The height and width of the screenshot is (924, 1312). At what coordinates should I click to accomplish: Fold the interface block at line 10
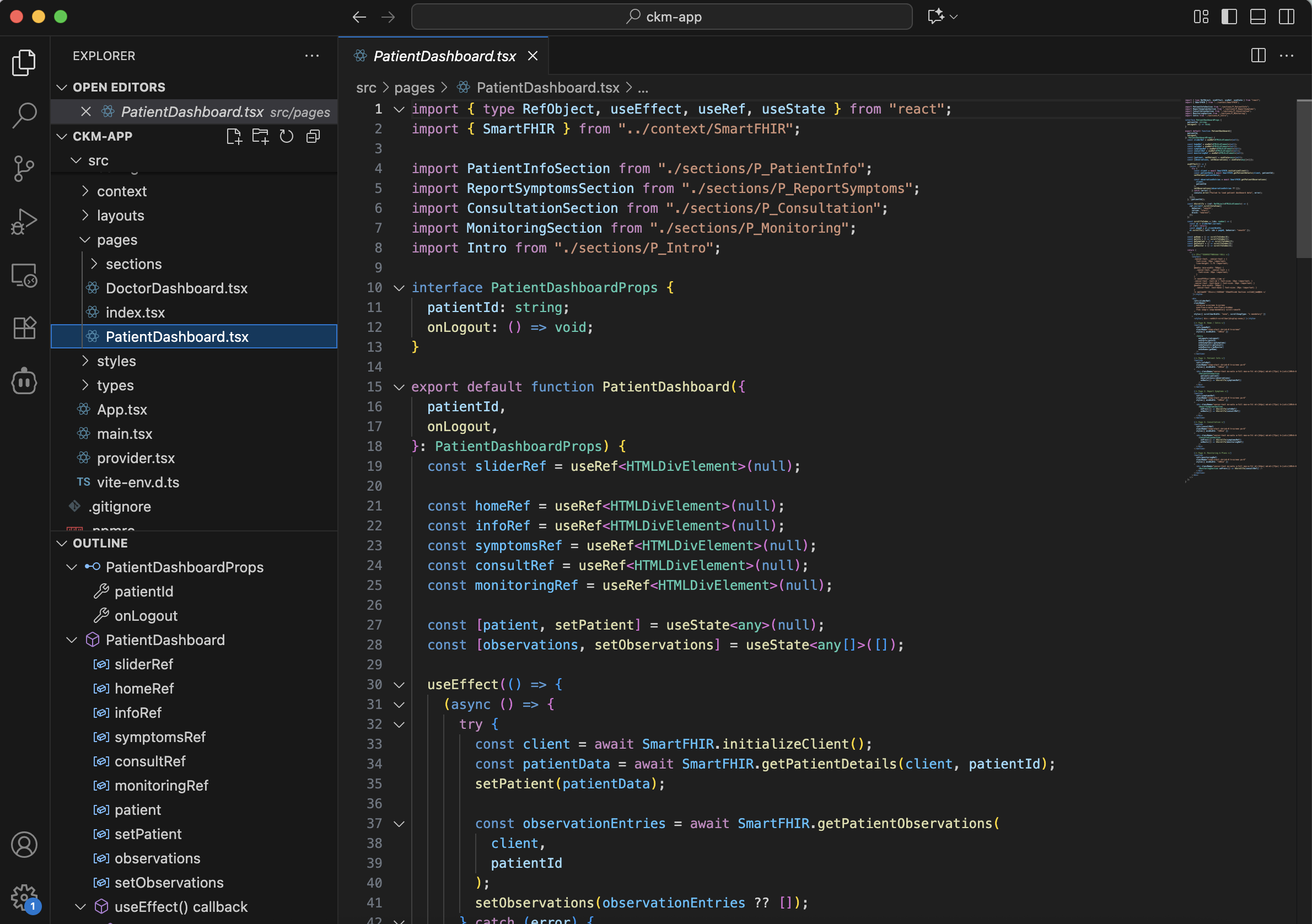[399, 287]
